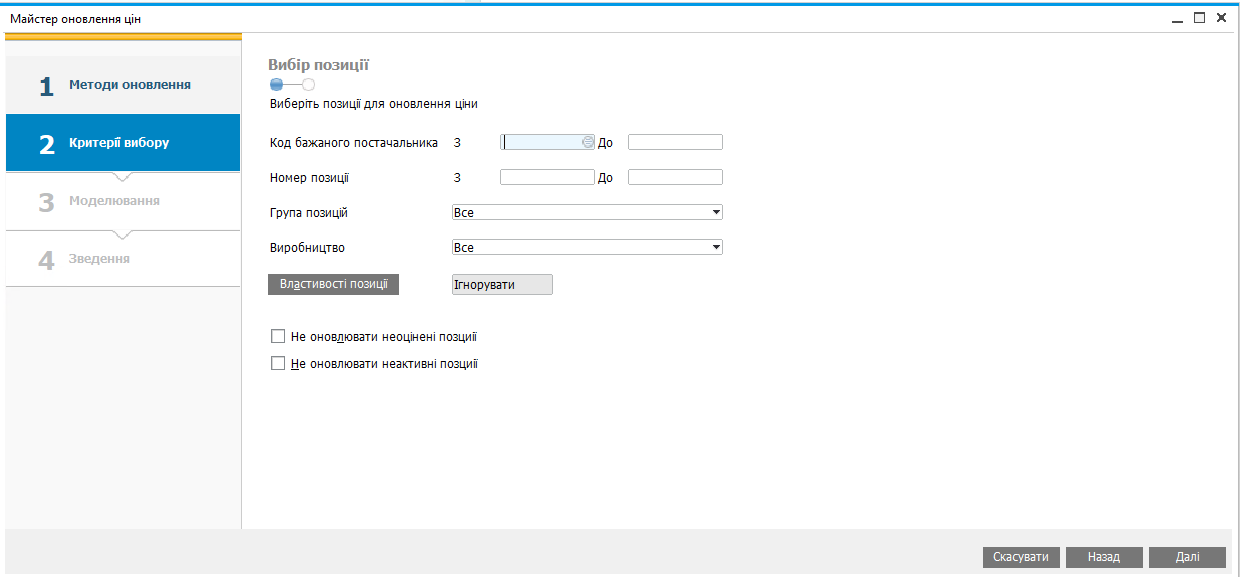Go to step 1 Методи оновлення

pyautogui.click(x=123, y=86)
